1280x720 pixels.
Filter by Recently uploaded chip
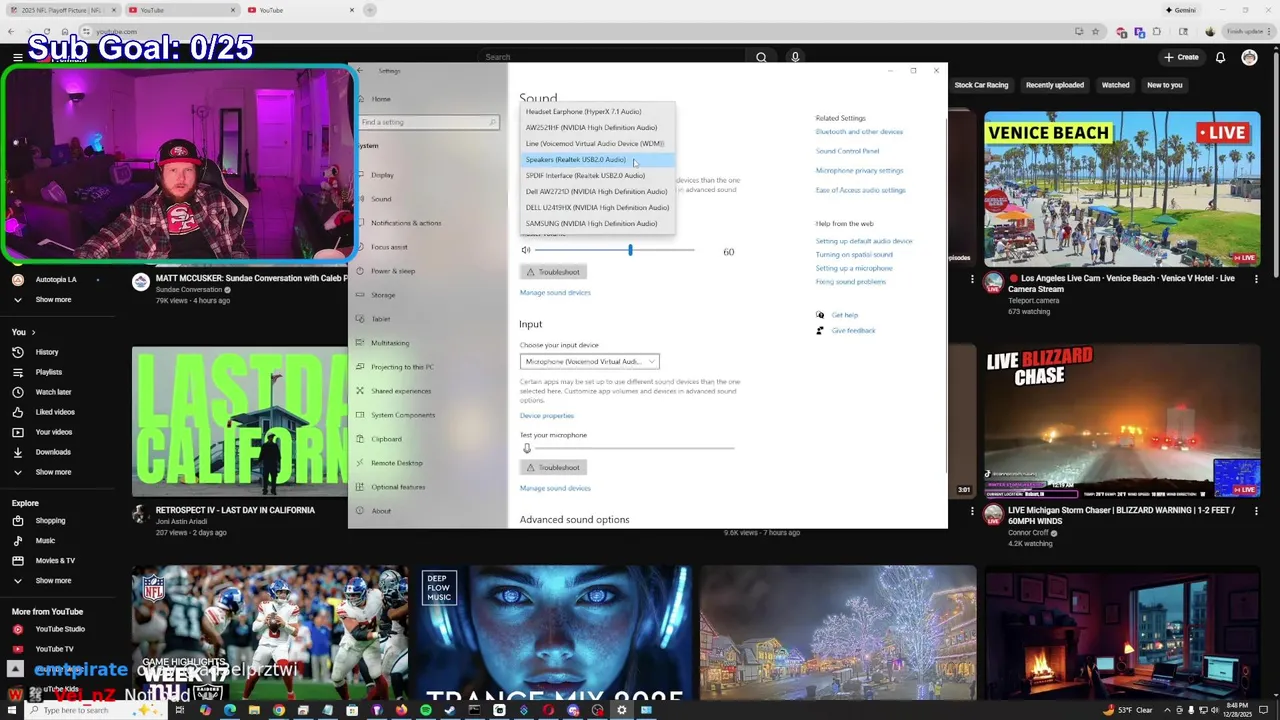[1054, 85]
